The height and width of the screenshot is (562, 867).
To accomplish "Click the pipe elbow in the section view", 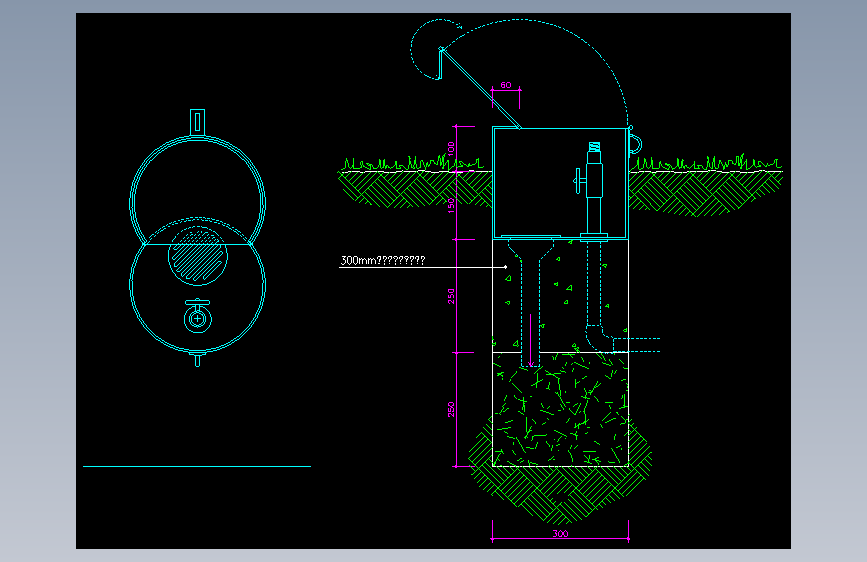I will 600,337.
